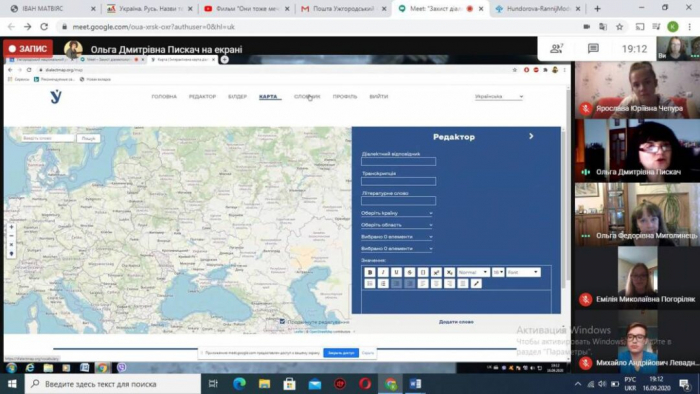Open the Font family dropdown

pyautogui.click(x=523, y=272)
